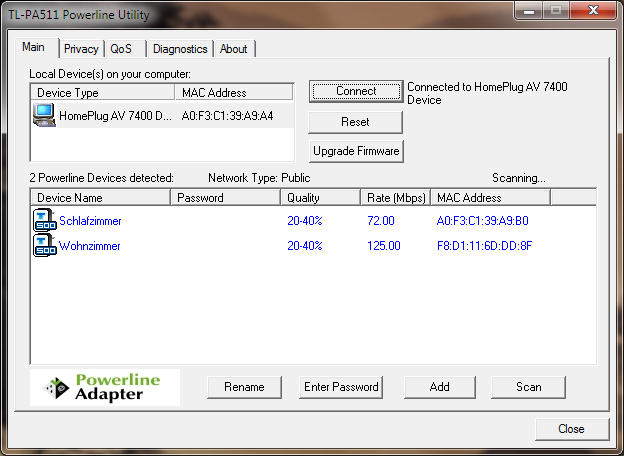The width and height of the screenshot is (624, 456).
Task: Select the Schlafzimmer adapter icon
Action: (x=45, y=220)
